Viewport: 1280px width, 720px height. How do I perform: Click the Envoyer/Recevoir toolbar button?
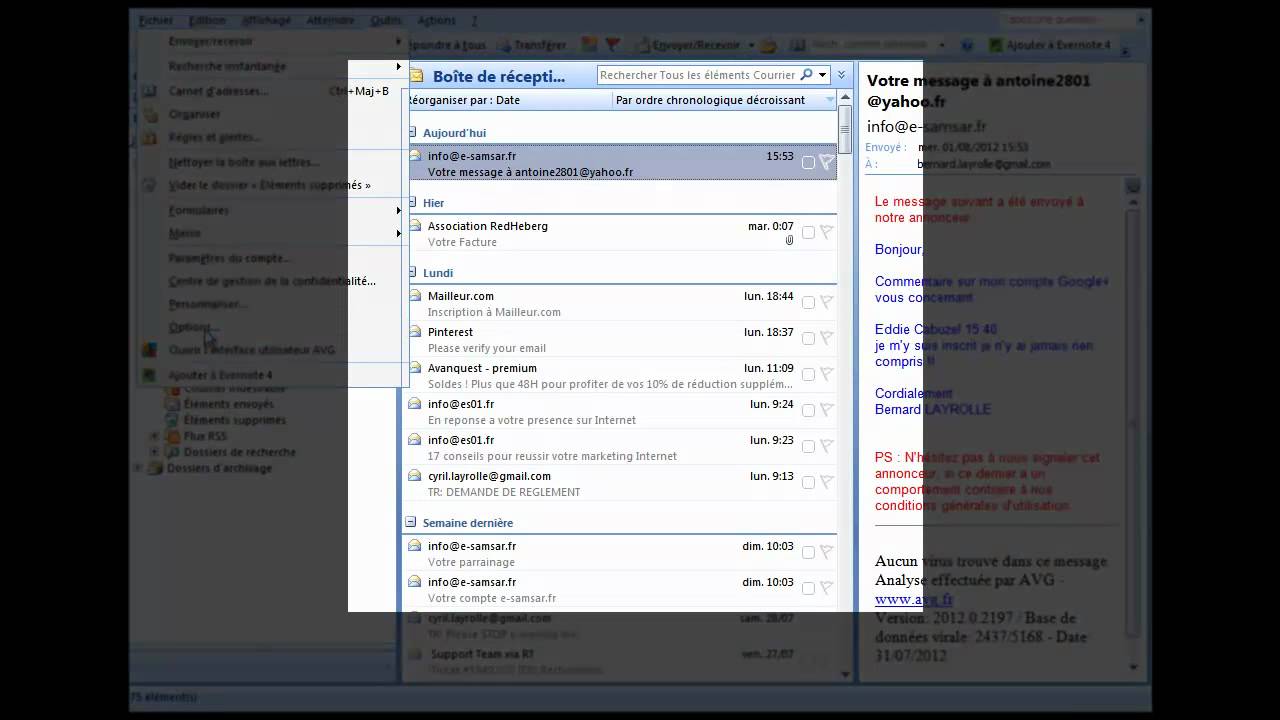[688, 45]
